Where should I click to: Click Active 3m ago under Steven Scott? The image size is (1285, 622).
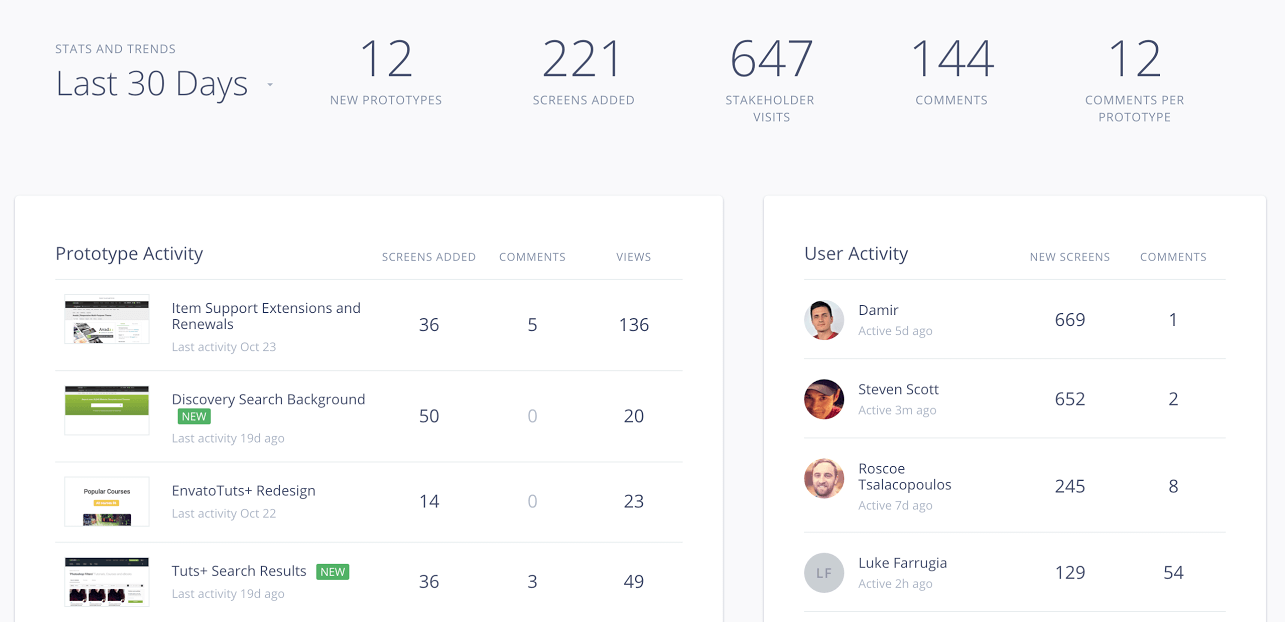click(x=897, y=410)
